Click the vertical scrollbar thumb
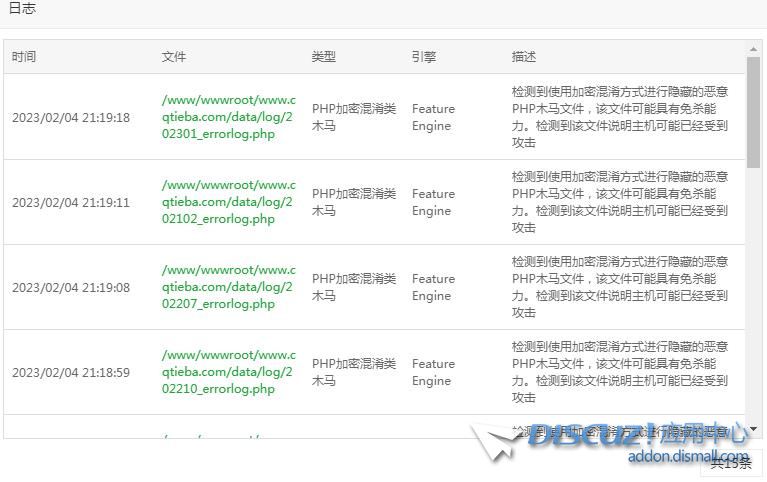 click(753, 113)
